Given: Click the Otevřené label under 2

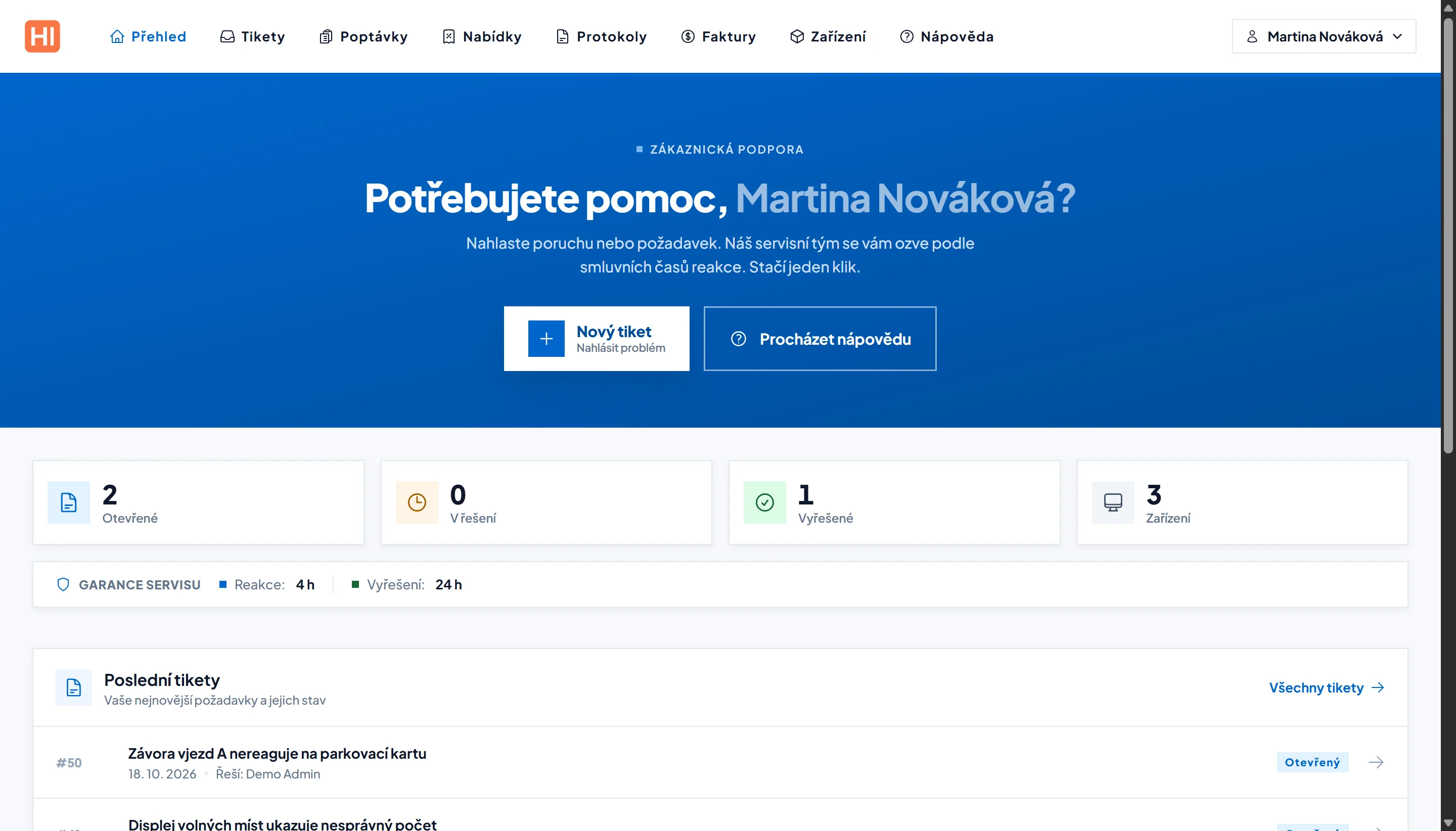Looking at the screenshot, I should [129, 518].
